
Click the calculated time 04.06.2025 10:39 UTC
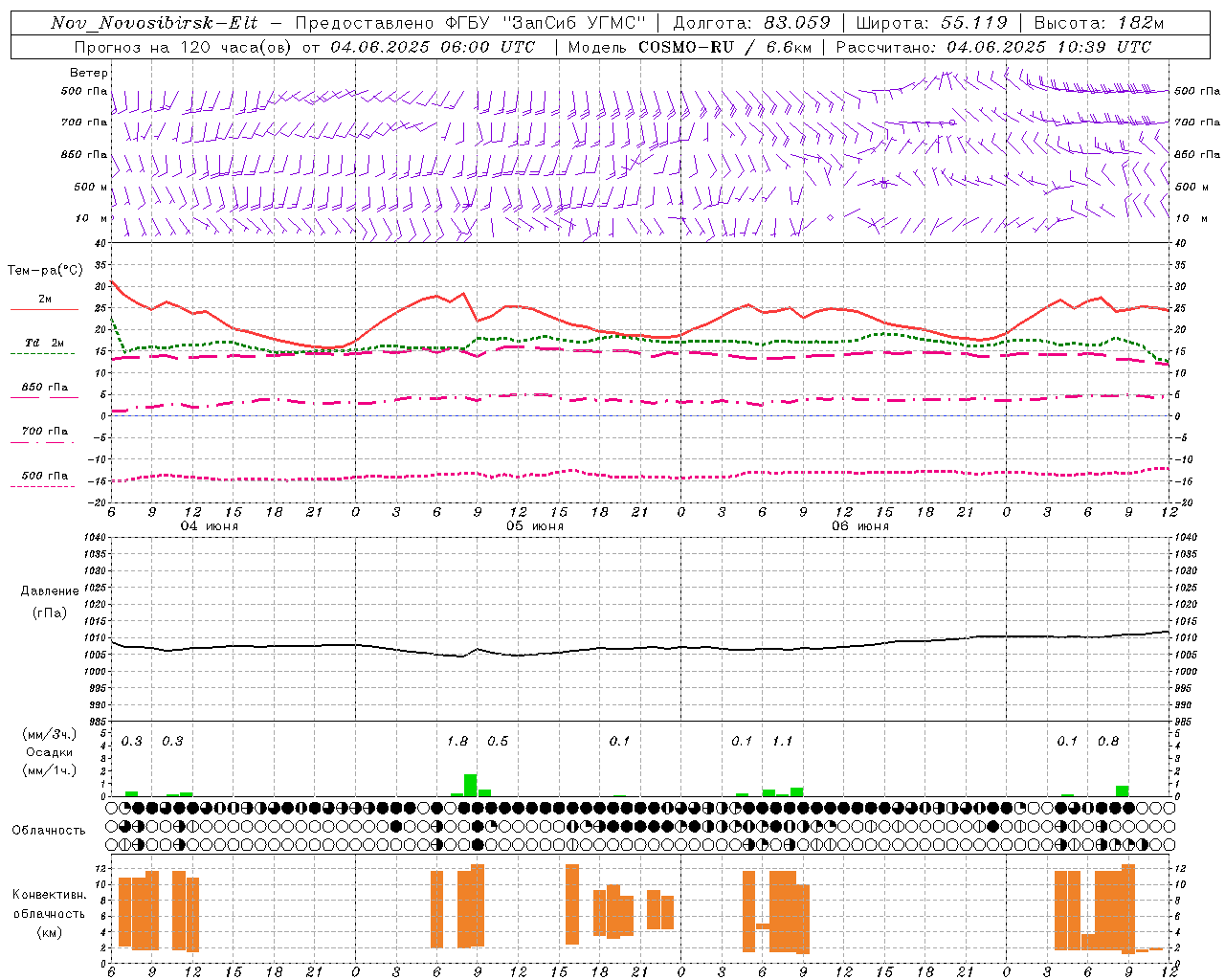(x=1049, y=47)
